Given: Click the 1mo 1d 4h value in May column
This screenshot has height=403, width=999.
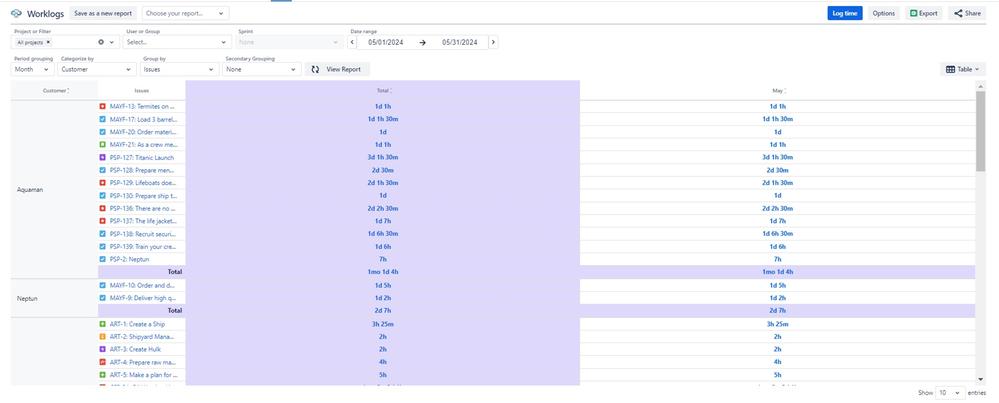Looking at the screenshot, I should pos(777,272).
